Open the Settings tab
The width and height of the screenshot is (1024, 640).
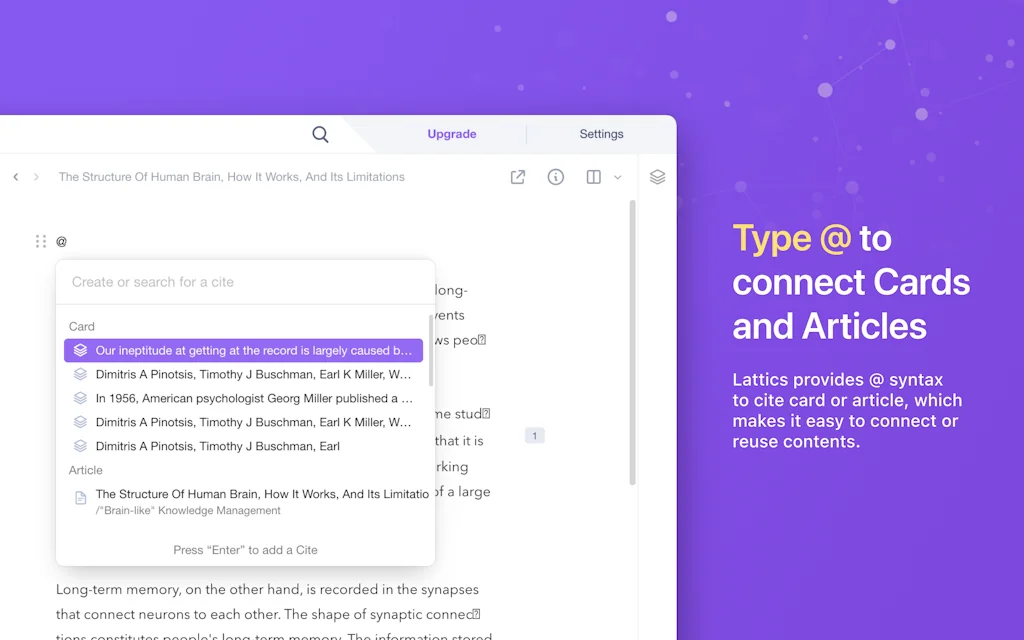pos(601,134)
